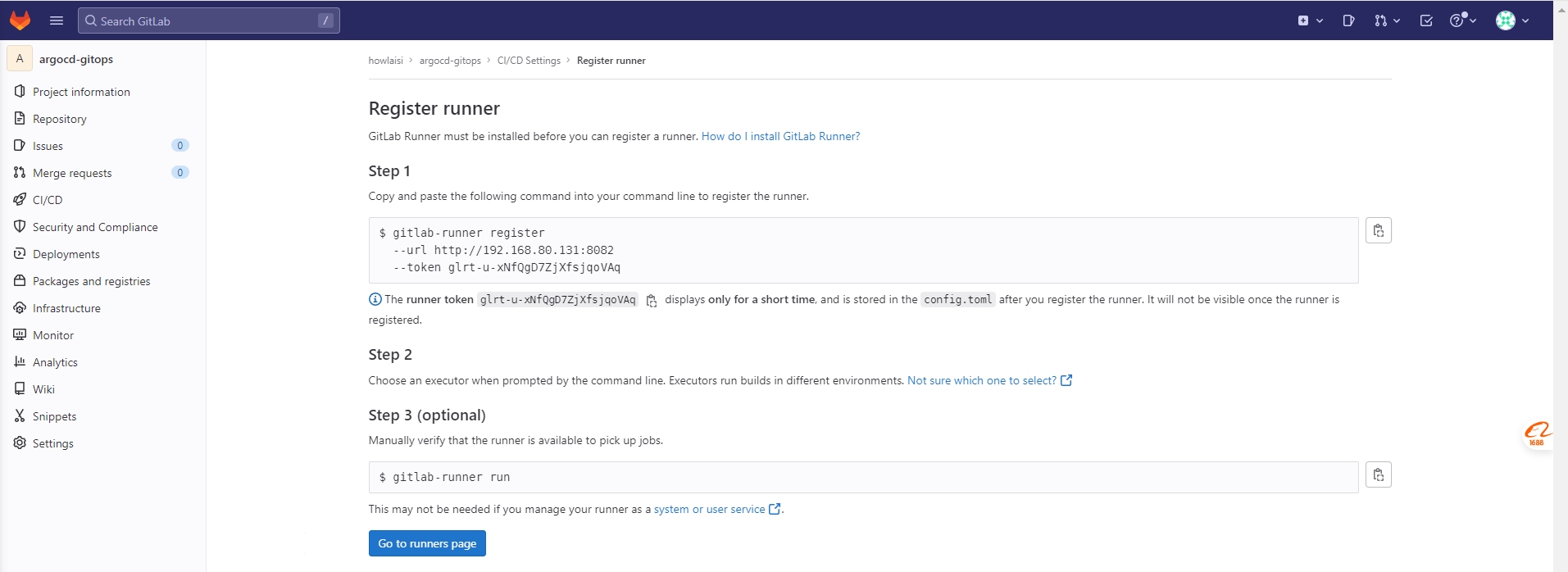Screen dimensions: 1568x572
Task: Open Settings in the sidebar
Action: click(53, 443)
